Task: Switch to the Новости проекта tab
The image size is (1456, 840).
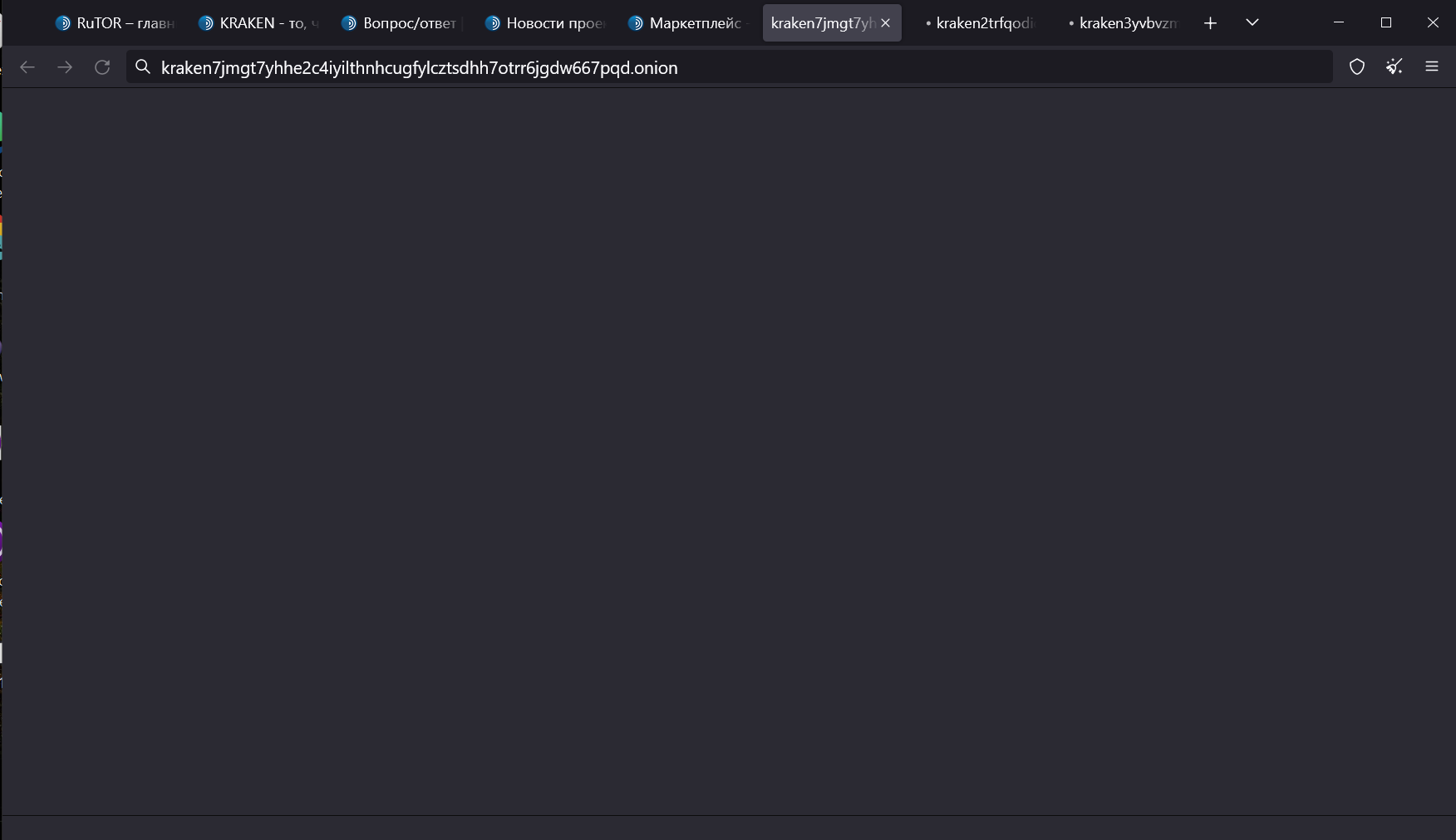Action: (546, 23)
